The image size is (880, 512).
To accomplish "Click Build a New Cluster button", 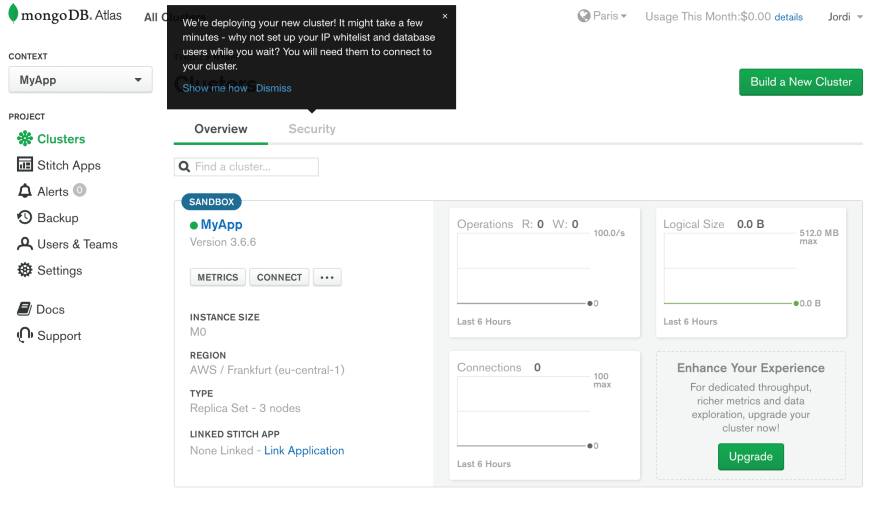I will coord(801,82).
